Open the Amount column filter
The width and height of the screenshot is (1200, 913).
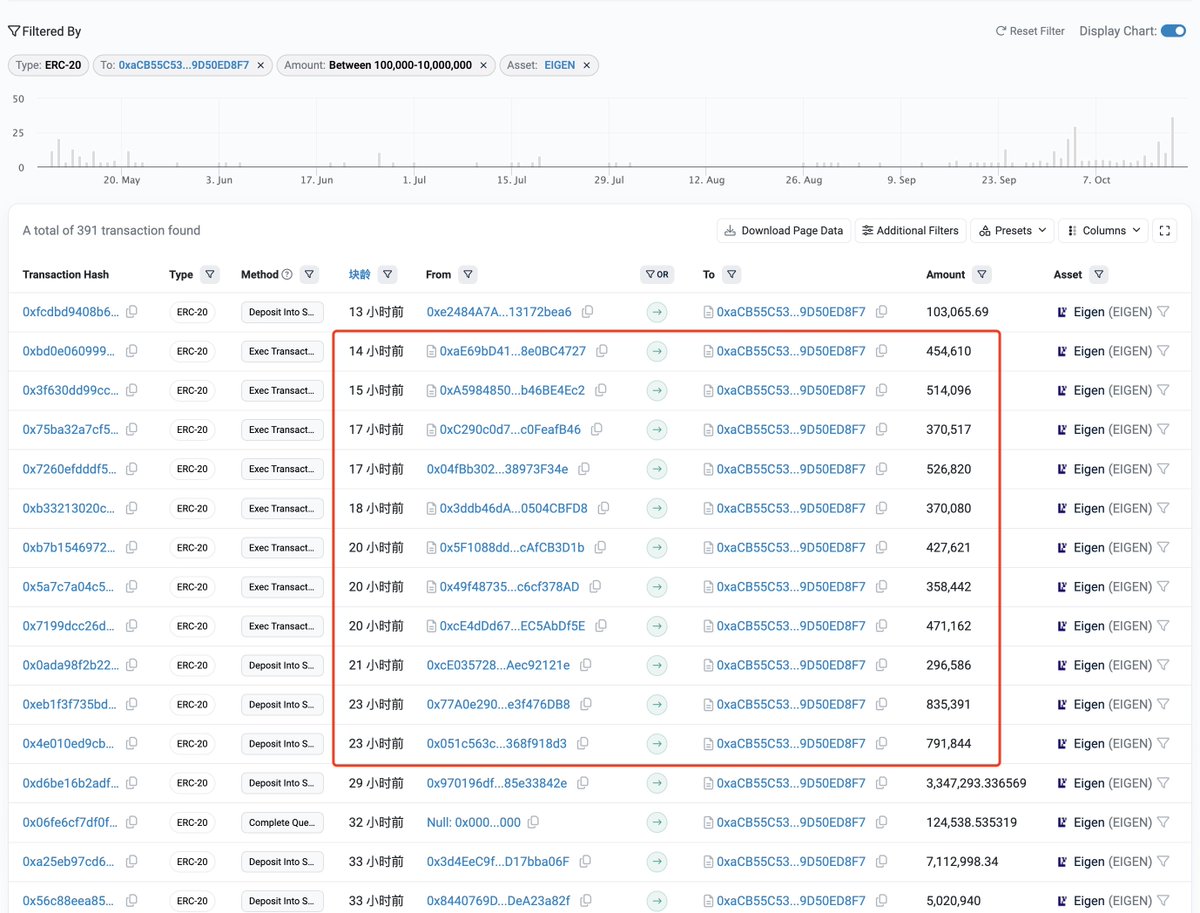pos(982,274)
